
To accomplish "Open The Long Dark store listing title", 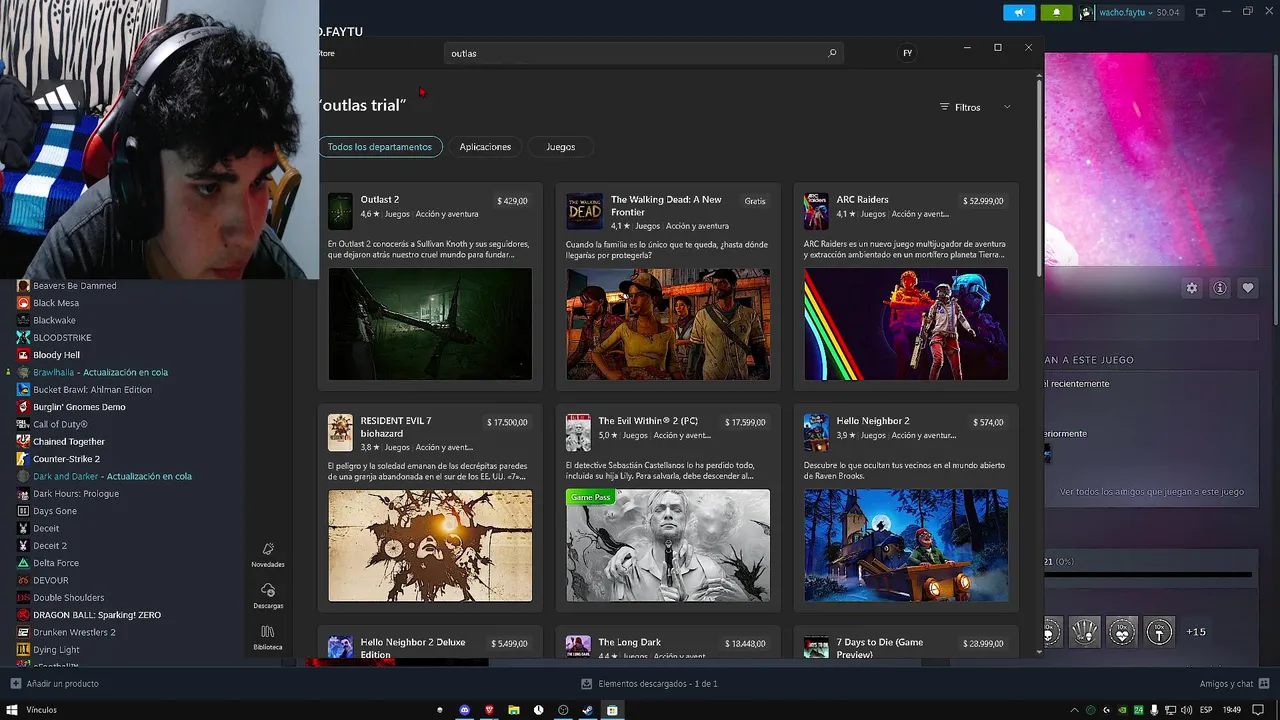I will [629, 642].
